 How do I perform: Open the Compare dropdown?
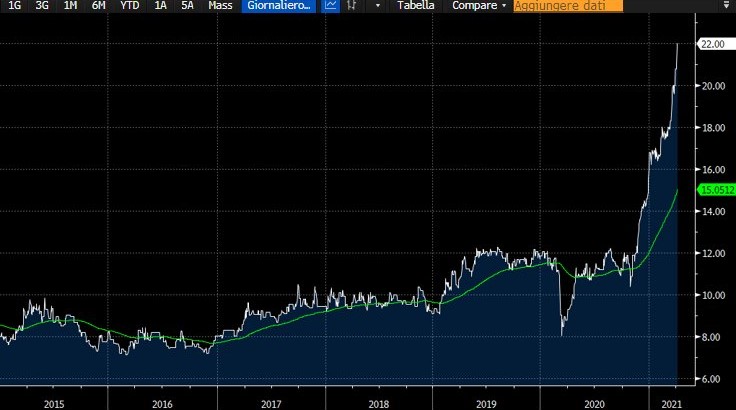(x=479, y=6)
